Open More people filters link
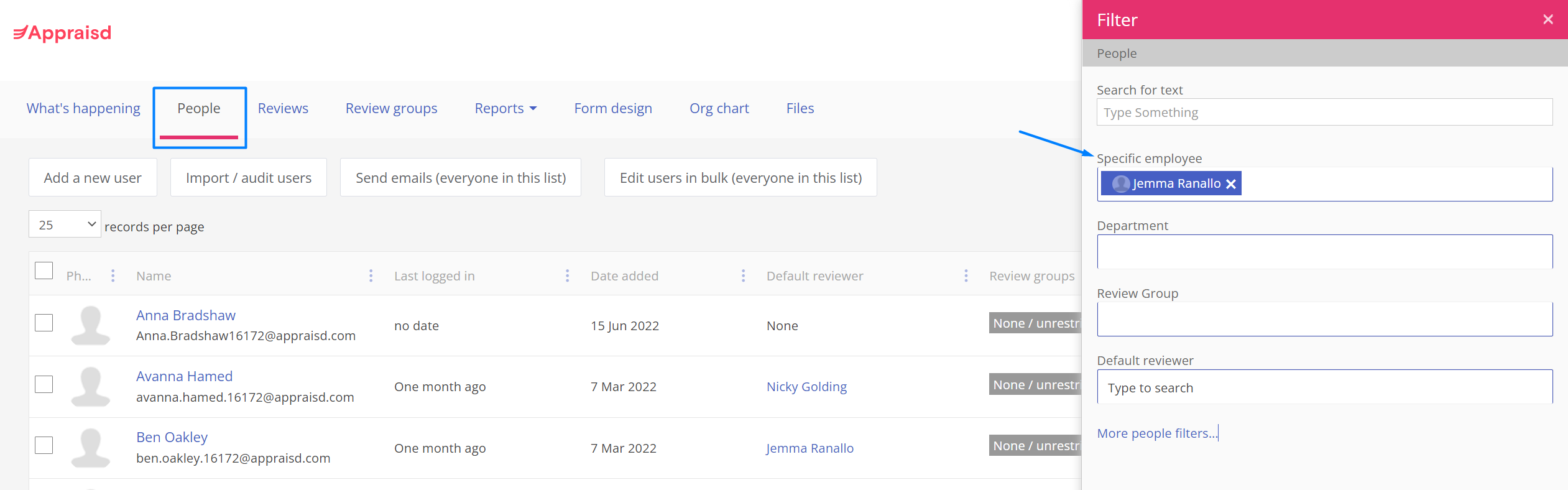Image resolution: width=1568 pixels, height=490 pixels. coord(1157,433)
